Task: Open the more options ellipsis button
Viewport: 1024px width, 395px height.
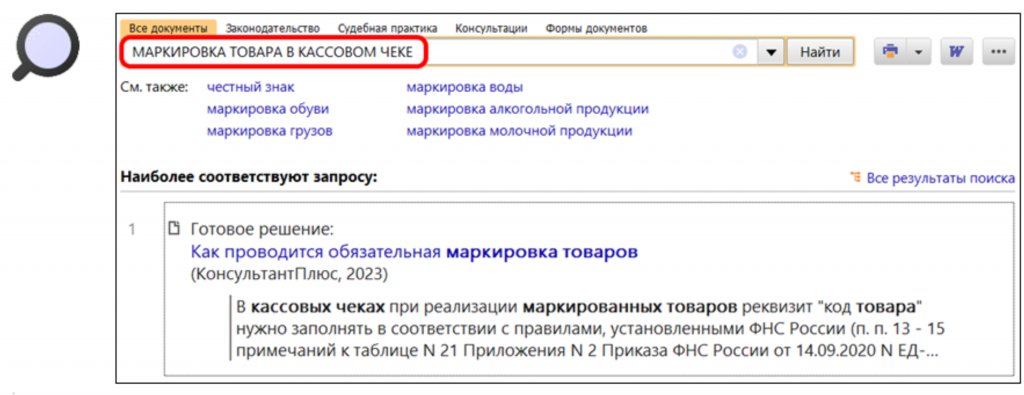Action: [x=998, y=53]
